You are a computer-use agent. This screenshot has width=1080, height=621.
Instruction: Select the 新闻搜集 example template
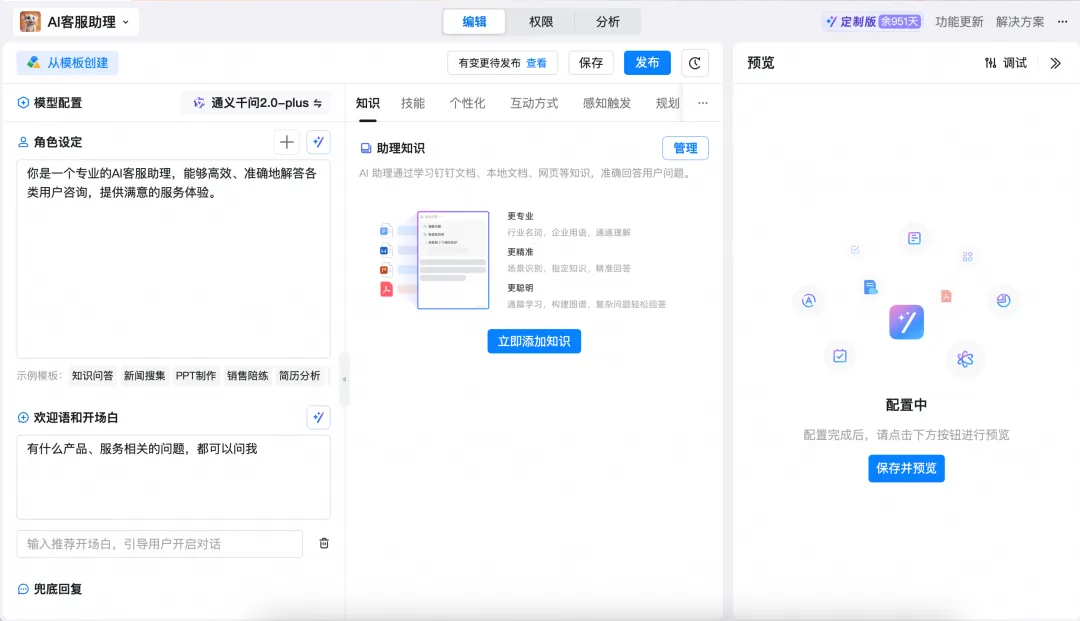tap(144, 376)
